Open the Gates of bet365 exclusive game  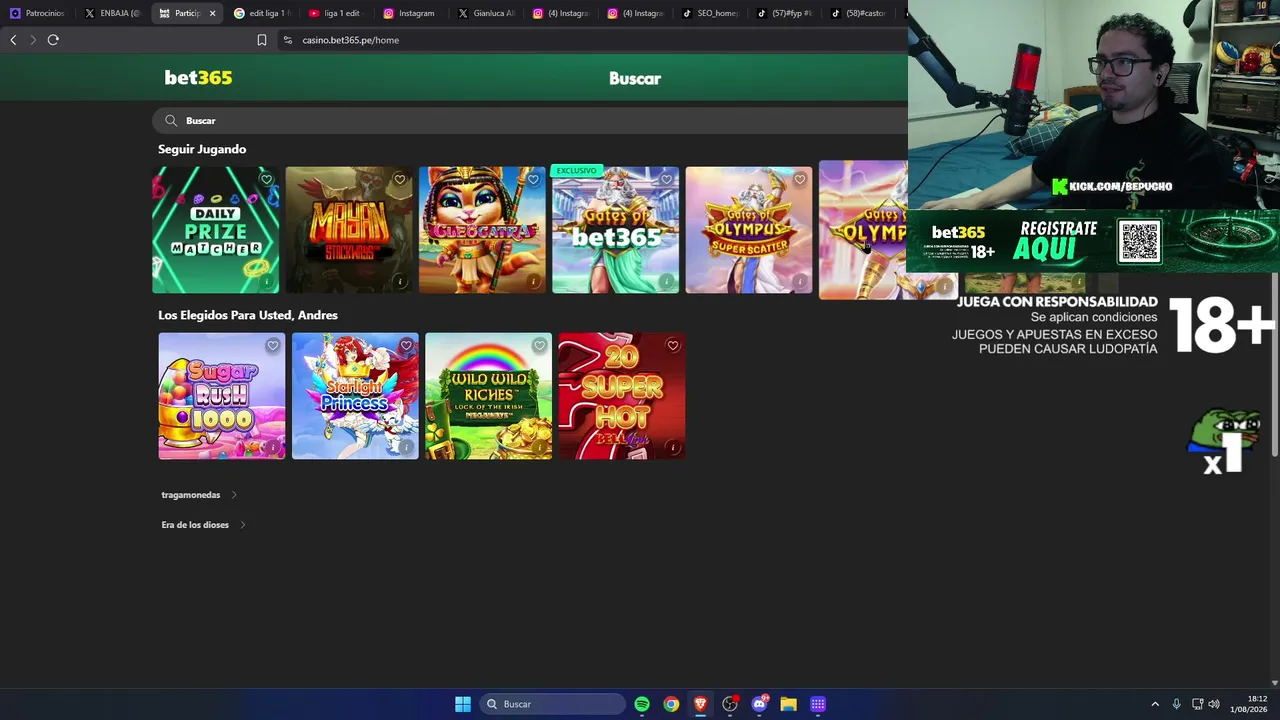point(615,230)
